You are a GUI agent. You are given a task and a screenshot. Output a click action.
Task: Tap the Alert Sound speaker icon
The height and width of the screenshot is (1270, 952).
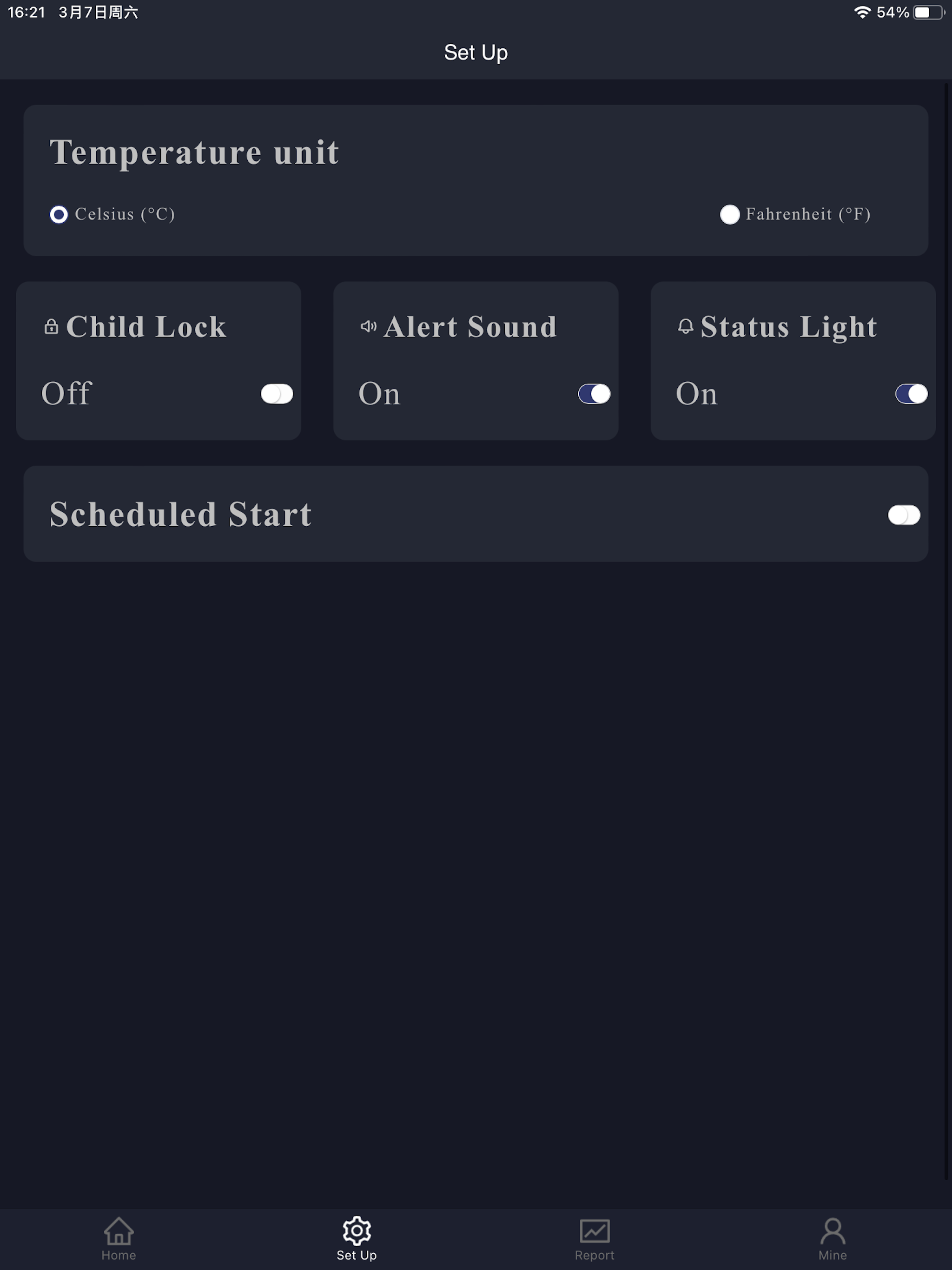368,326
